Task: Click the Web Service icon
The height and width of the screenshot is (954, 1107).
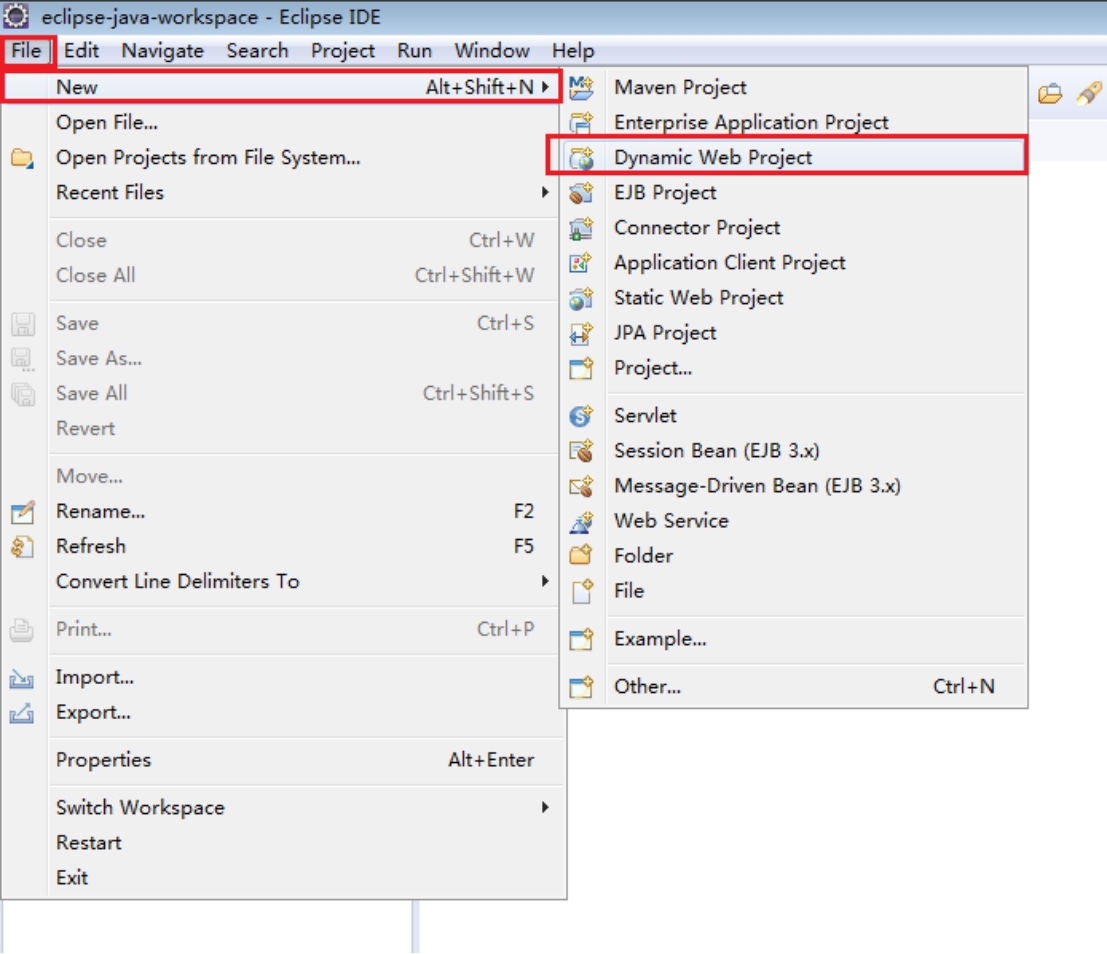Action: click(x=581, y=521)
